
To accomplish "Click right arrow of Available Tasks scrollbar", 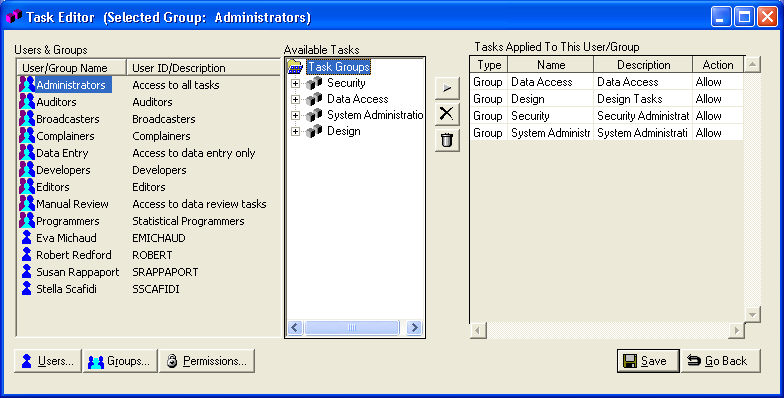I will 414,328.
